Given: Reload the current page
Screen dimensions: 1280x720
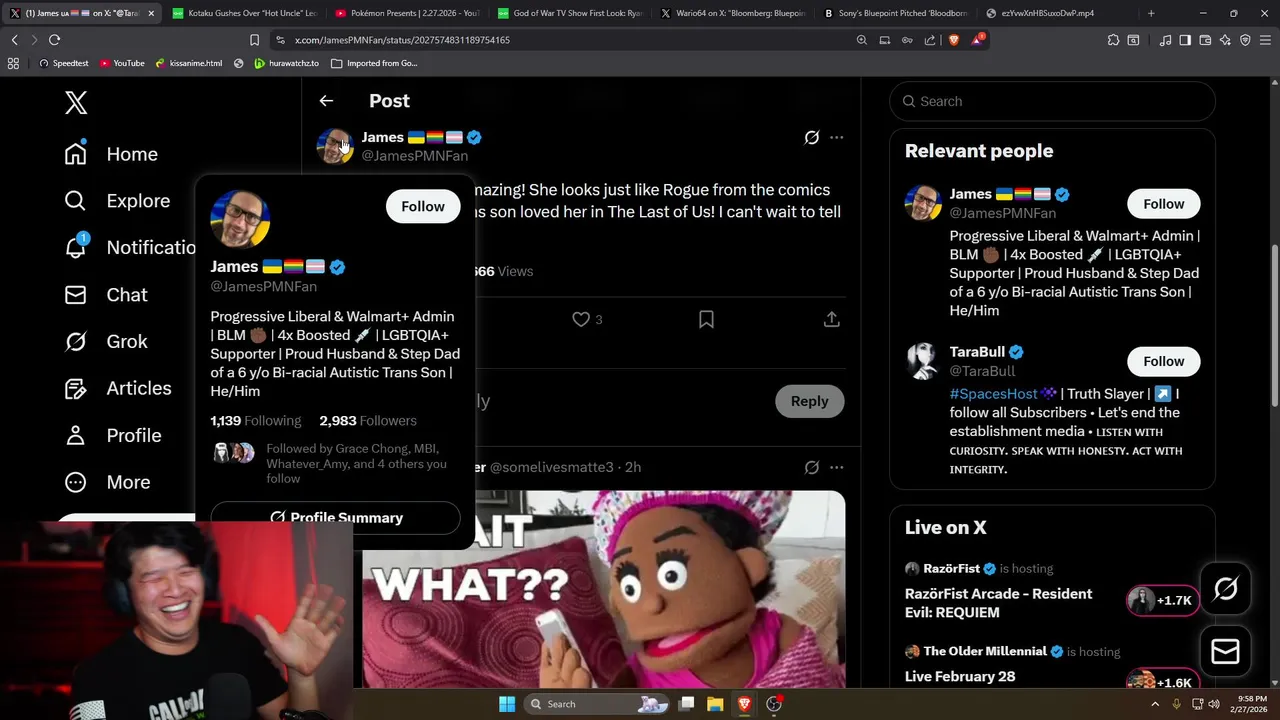Looking at the screenshot, I should click(x=54, y=40).
